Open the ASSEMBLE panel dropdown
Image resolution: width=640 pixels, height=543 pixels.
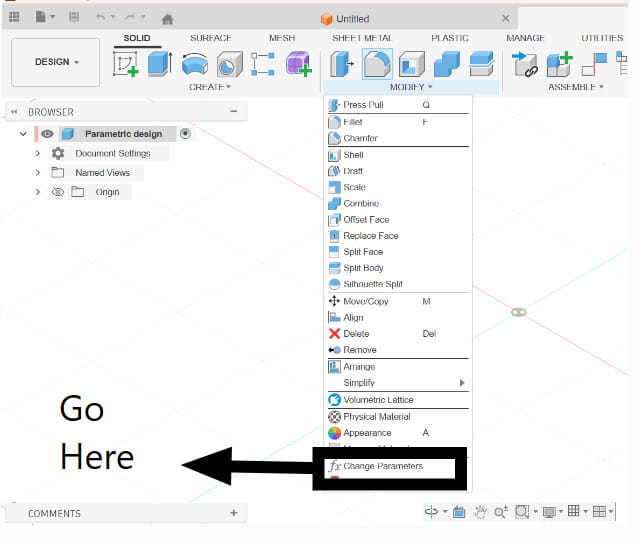click(576, 87)
